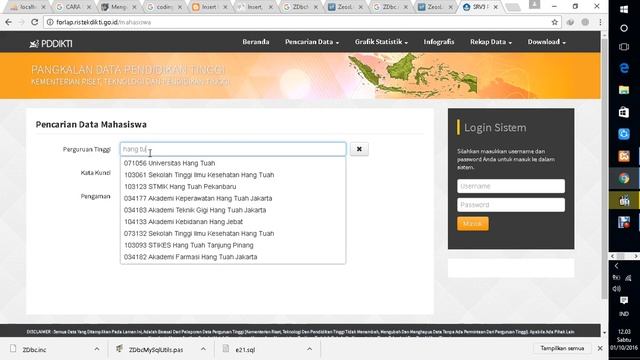This screenshot has width=640, height=360.
Task: Select 073132 Sekolah Tinggi Ilmu Kesehatan Hang Tuah
Action: [x=233, y=233]
